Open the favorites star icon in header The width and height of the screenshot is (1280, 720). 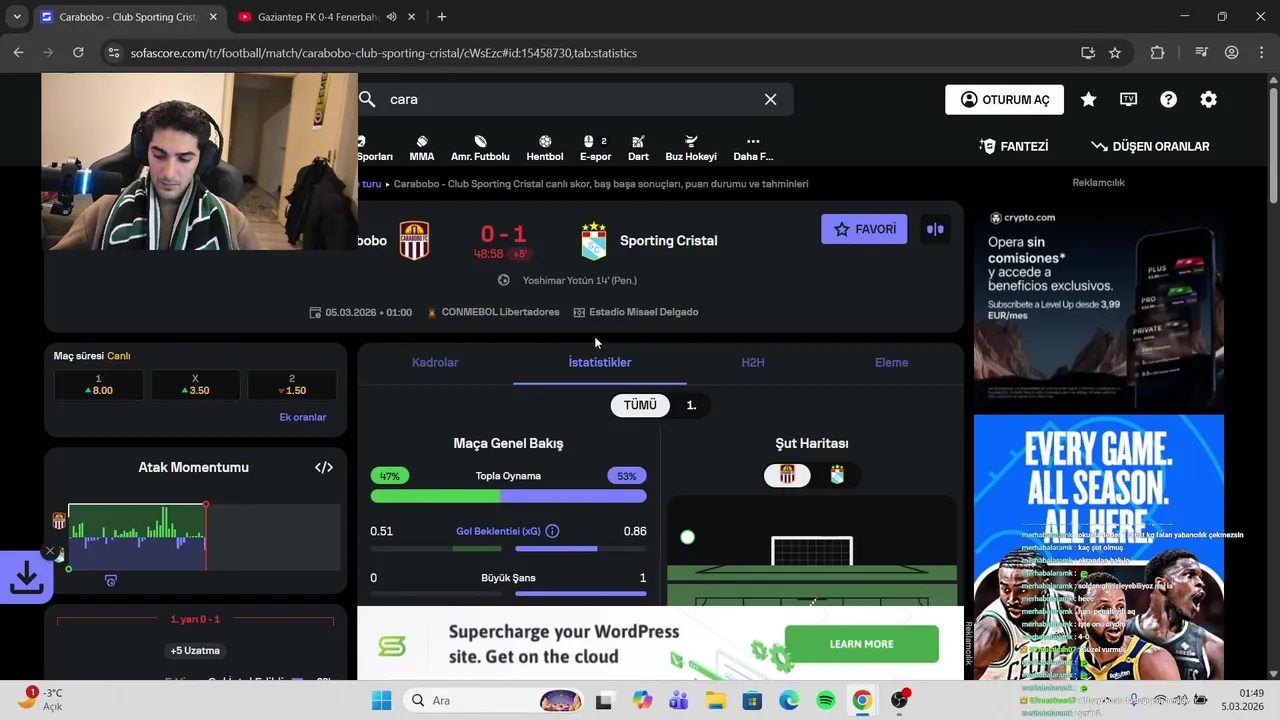pos(1088,99)
